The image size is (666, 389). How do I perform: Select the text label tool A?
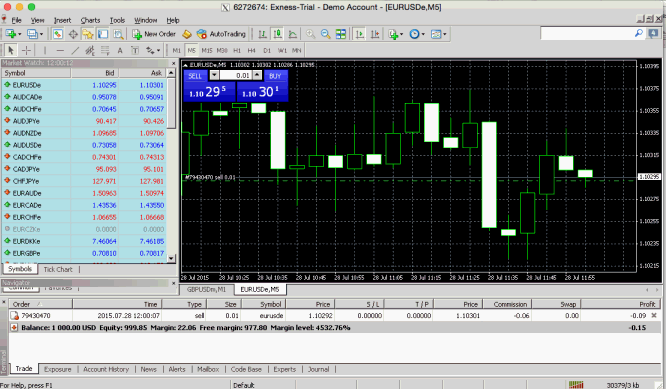(x=120, y=51)
